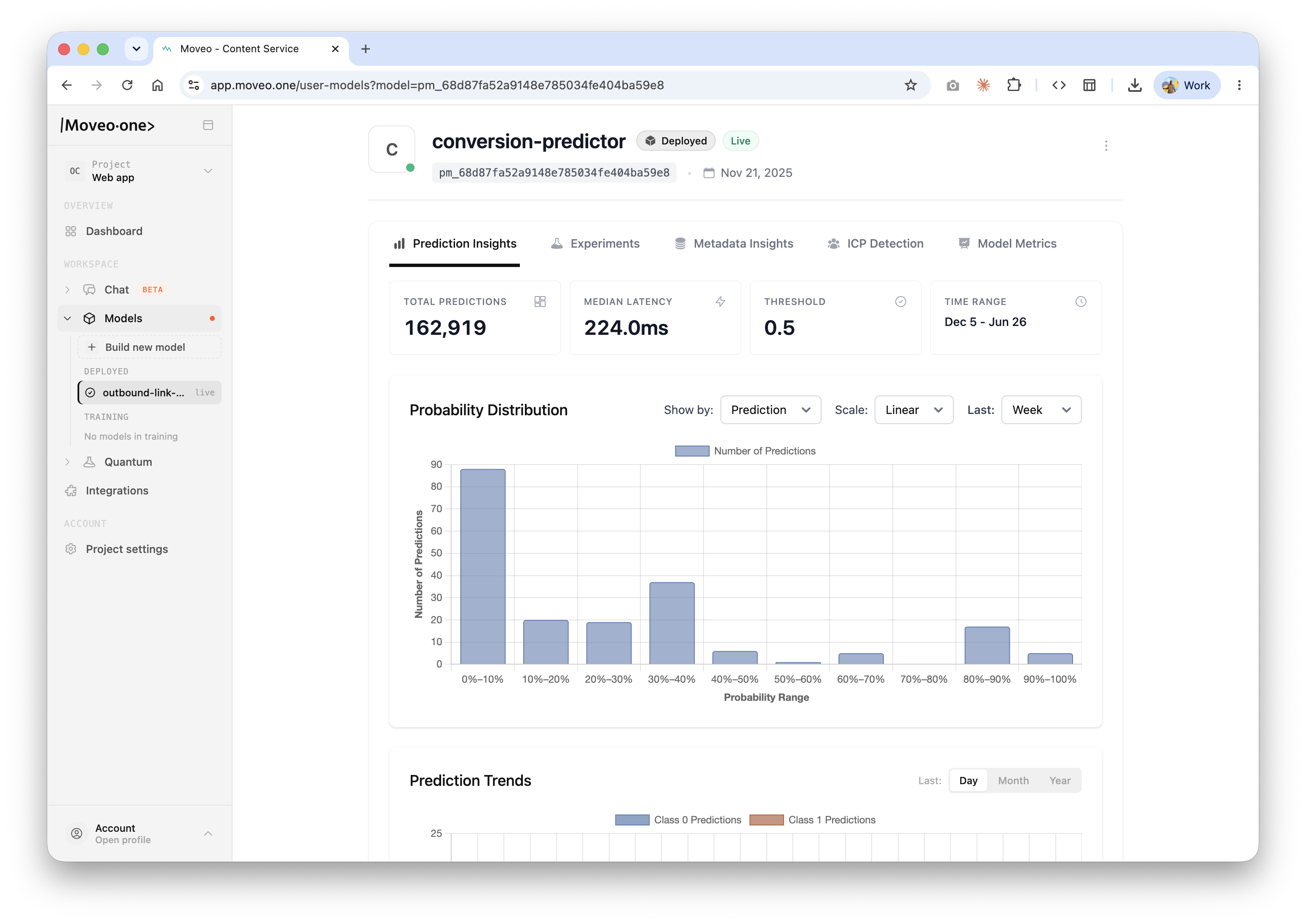This screenshot has width=1306, height=924.
Task: Expand the Quantum section chevron
Action: pos(68,462)
